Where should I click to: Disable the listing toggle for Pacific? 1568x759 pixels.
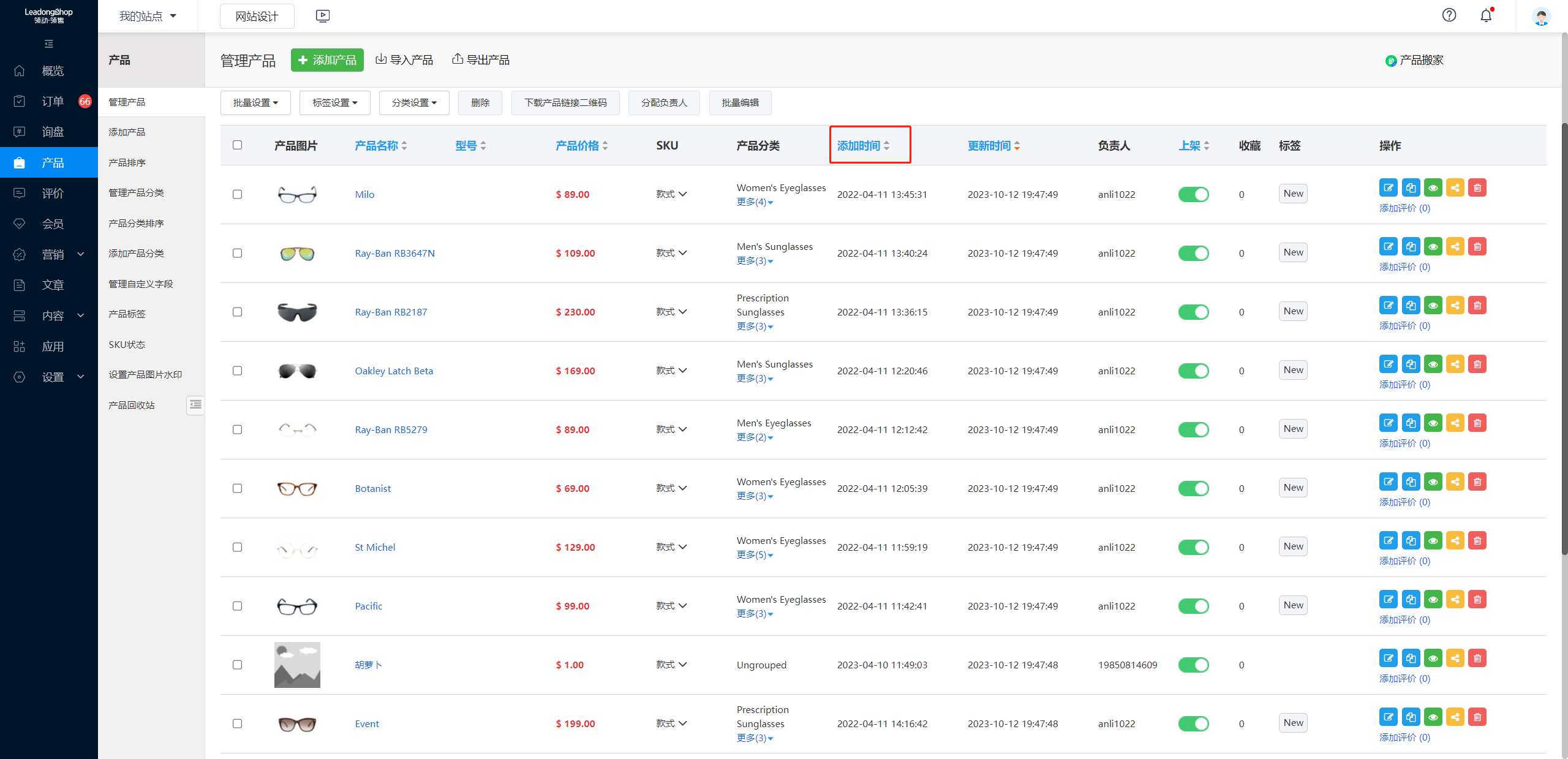click(x=1193, y=606)
